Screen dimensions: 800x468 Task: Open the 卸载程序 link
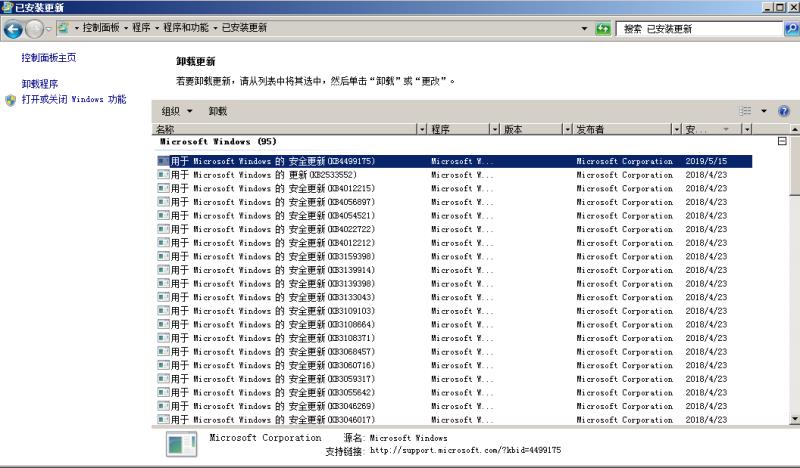pos(40,84)
